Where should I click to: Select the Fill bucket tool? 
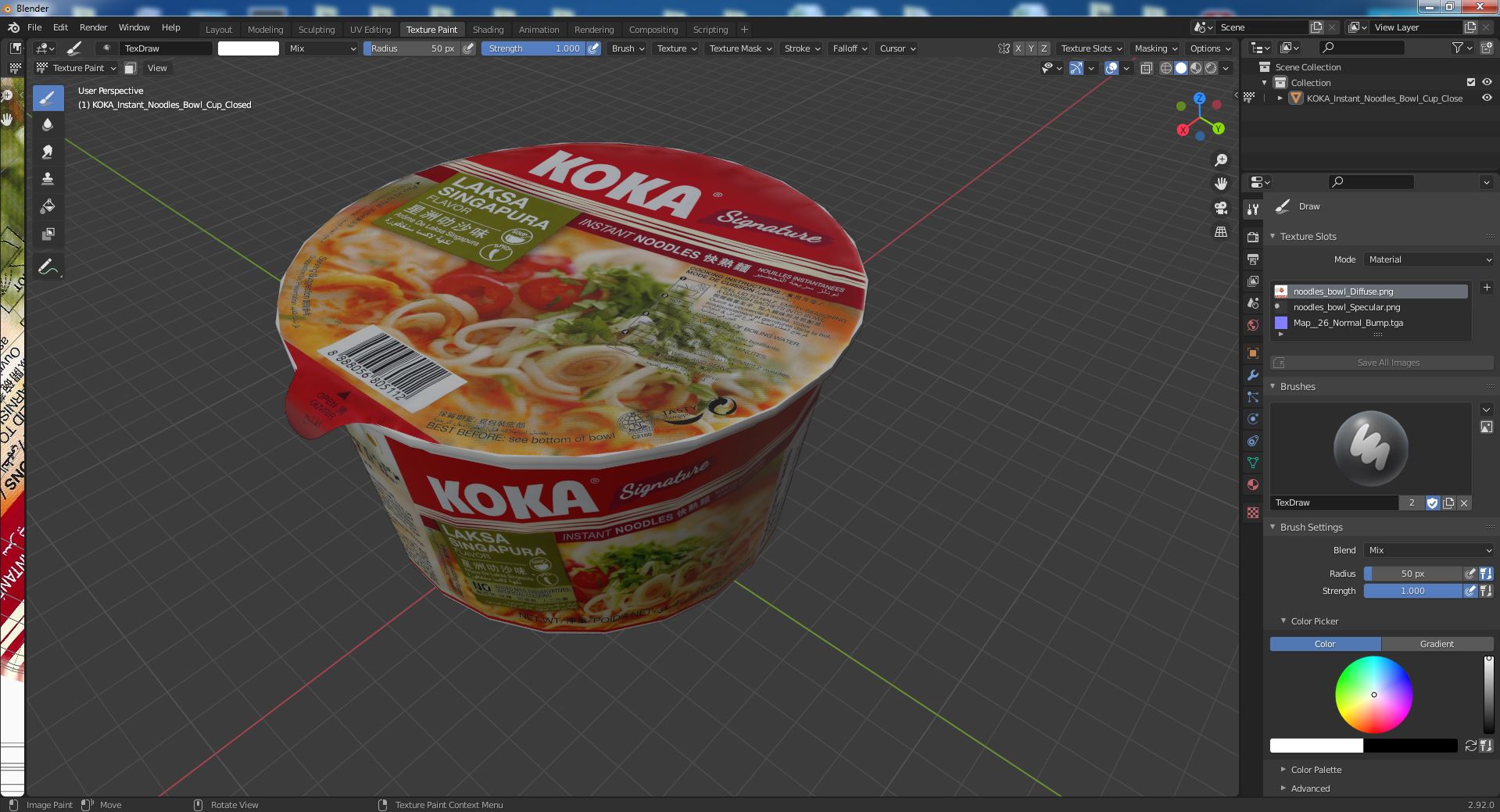[48, 207]
